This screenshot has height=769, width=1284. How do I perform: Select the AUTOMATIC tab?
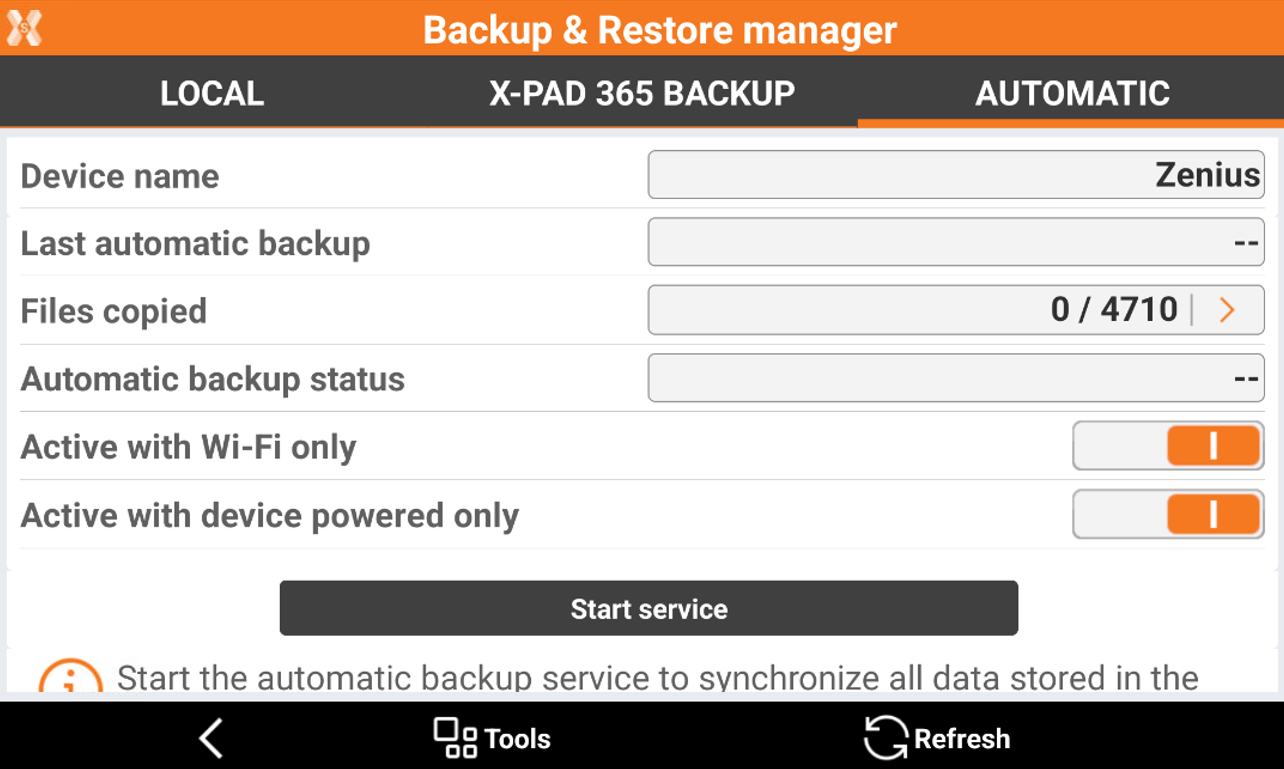[1072, 93]
